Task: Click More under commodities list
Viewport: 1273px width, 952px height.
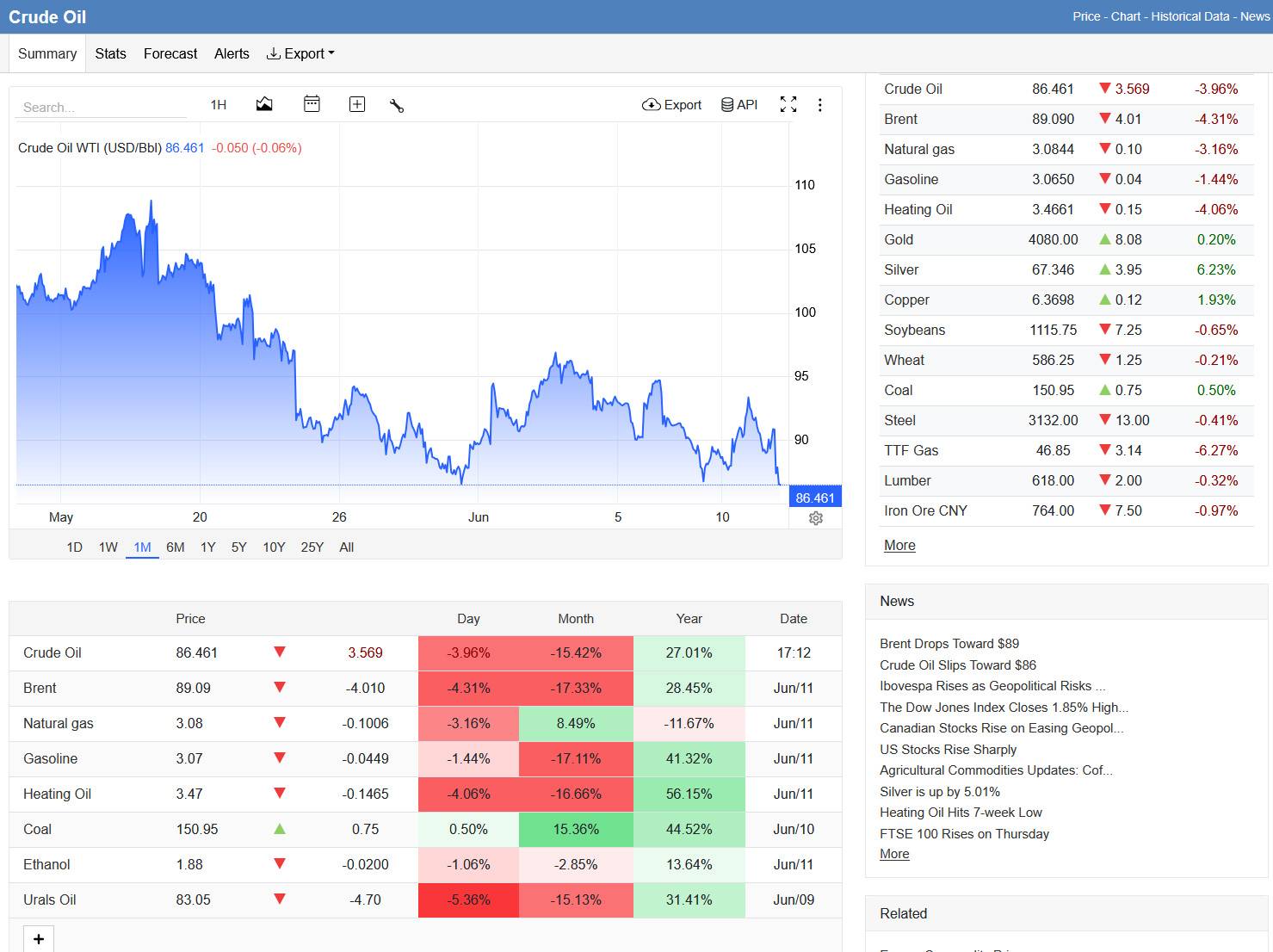Action: [899, 545]
